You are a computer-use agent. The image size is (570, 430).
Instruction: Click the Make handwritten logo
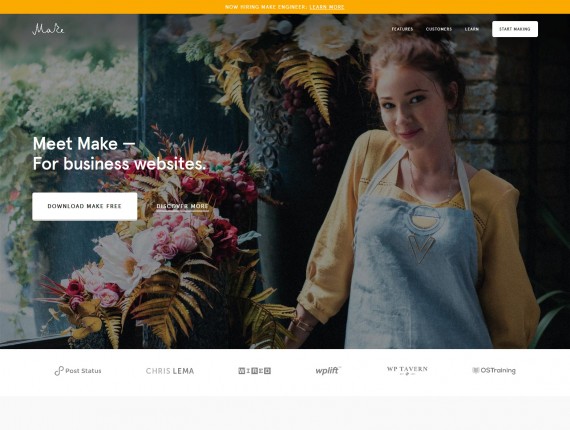48,29
